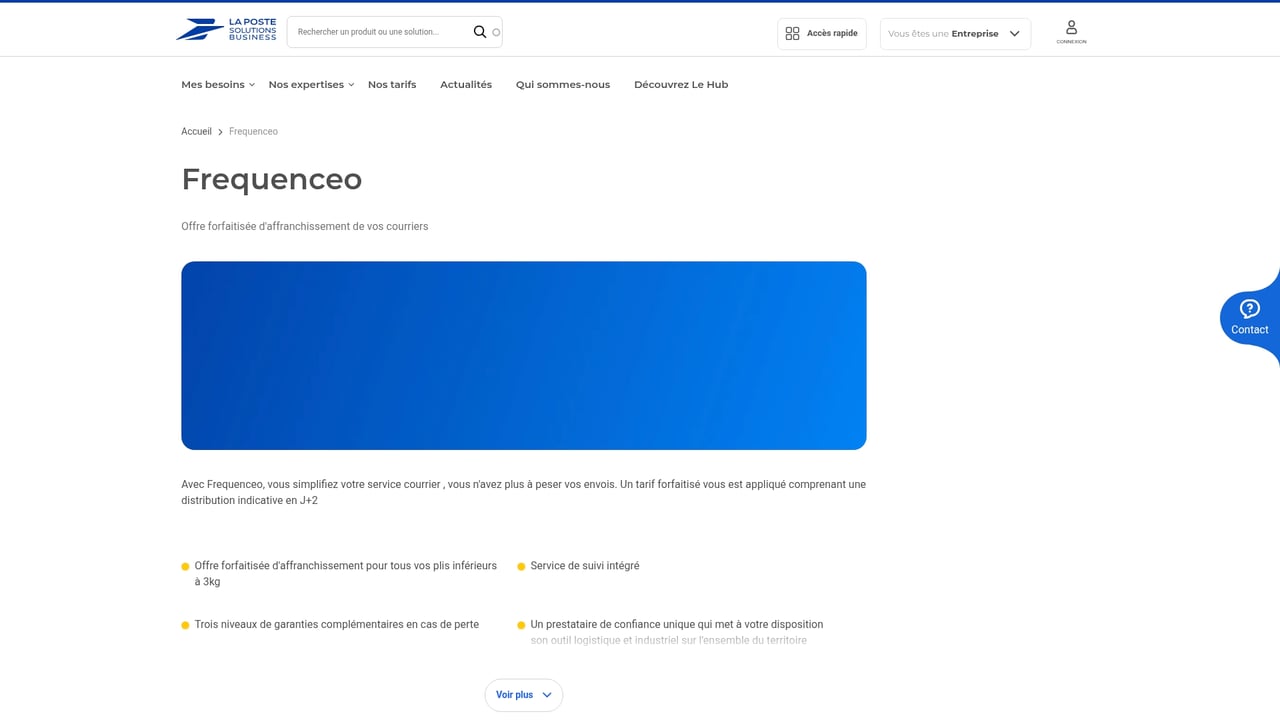
Task: Expand the Nos expertises dropdown
Action: click(x=306, y=84)
